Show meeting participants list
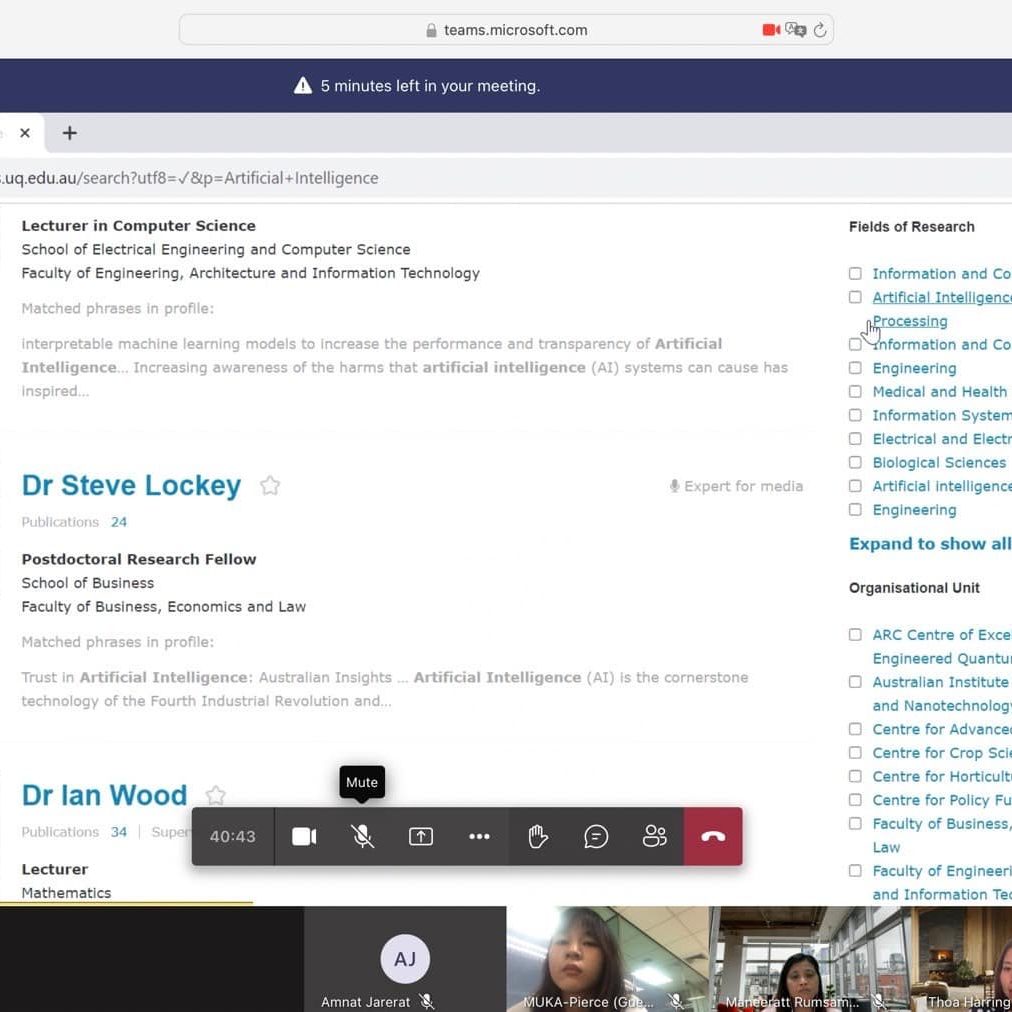1012x1012 pixels. coord(654,836)
